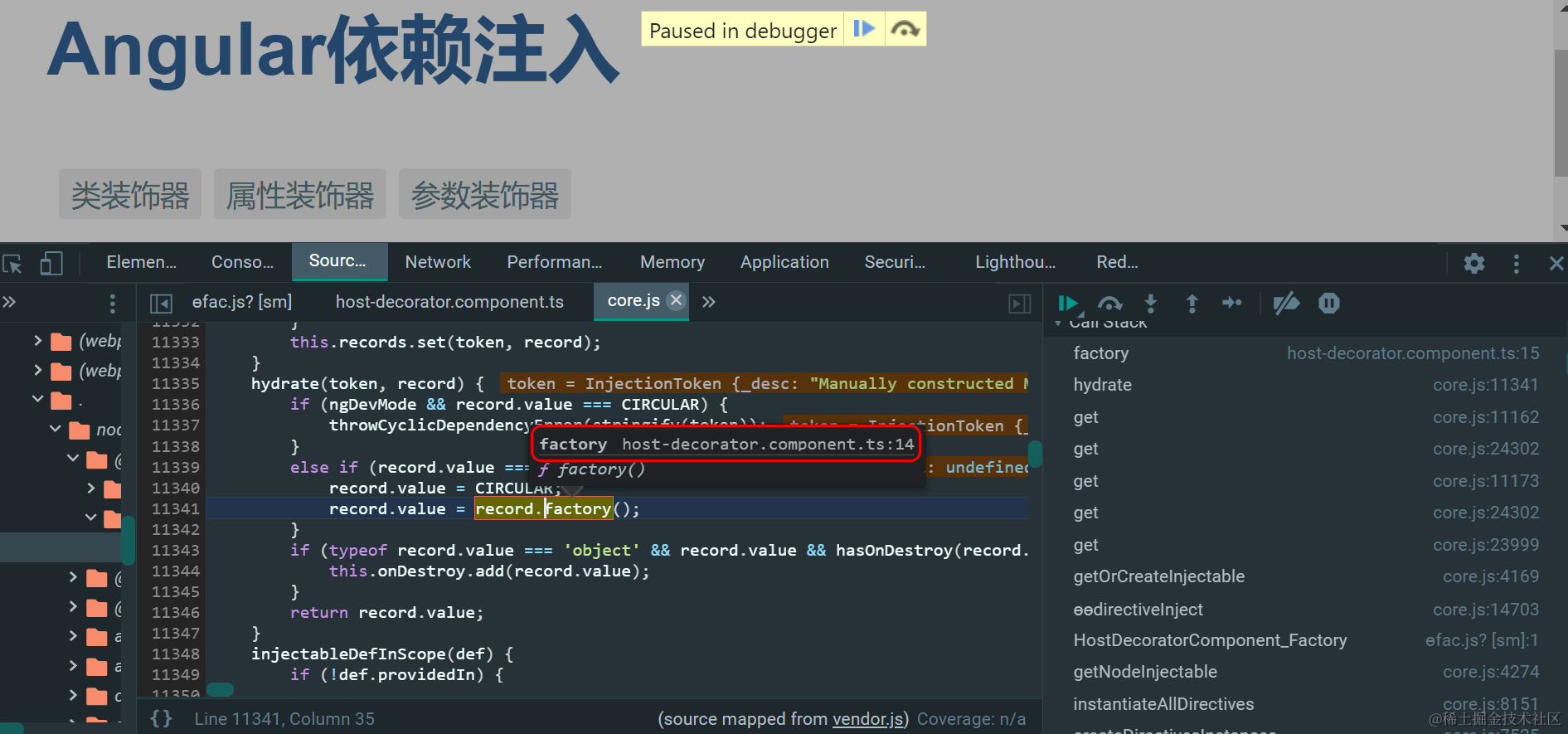
Task: Select the hydrate call stack frame
Action: coord(1306,385)
